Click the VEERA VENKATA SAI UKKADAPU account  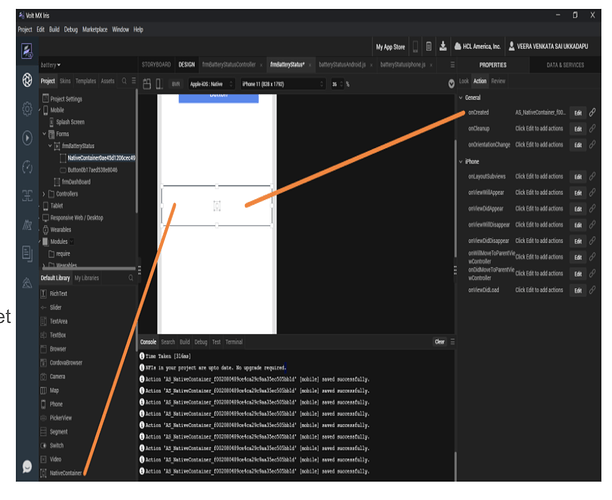[548, 46]
